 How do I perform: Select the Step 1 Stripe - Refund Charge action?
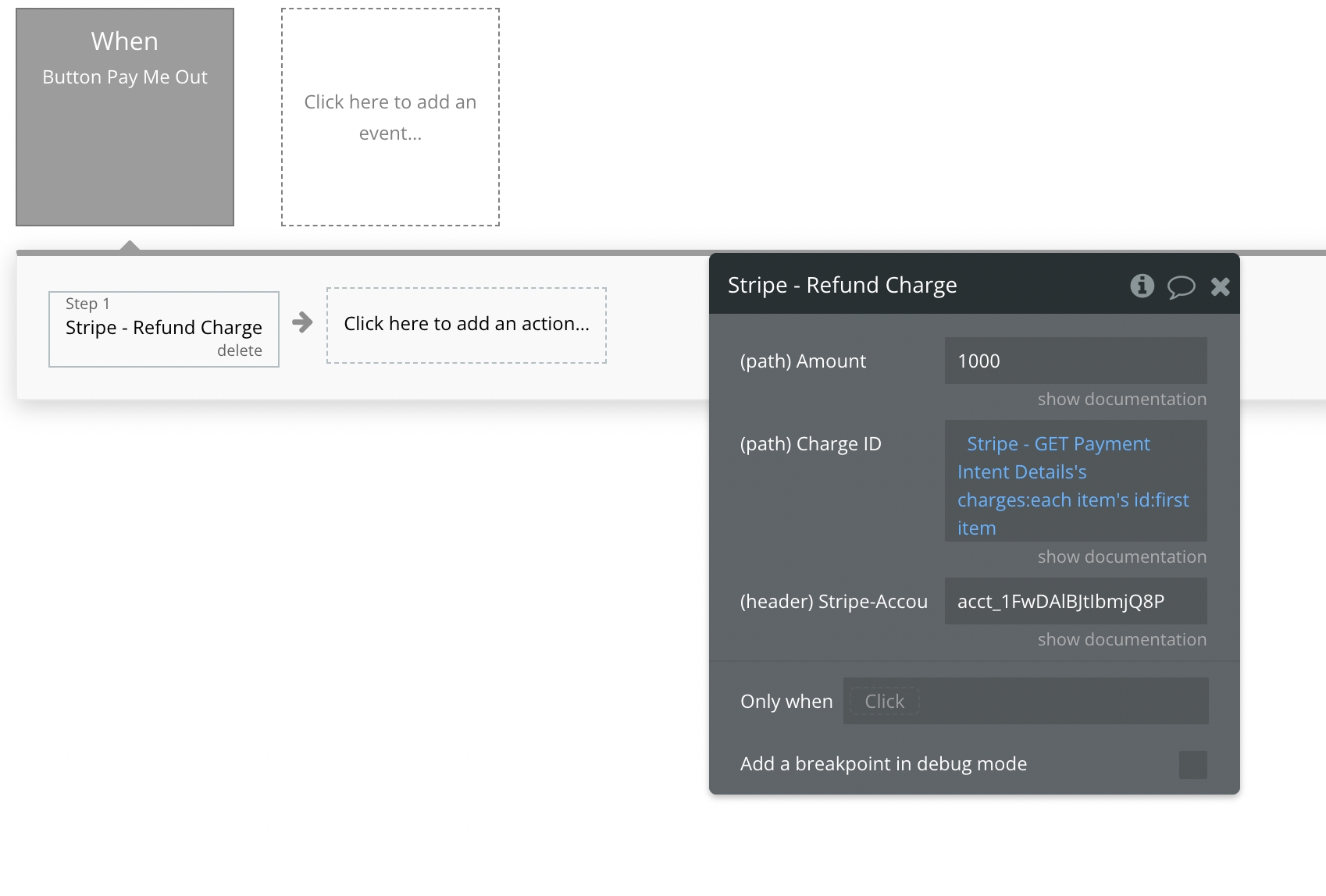(x=163, y=328)
